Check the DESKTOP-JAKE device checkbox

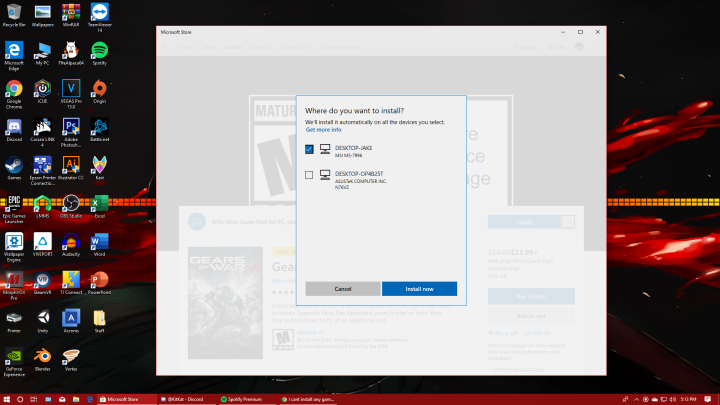coord(309,149)
